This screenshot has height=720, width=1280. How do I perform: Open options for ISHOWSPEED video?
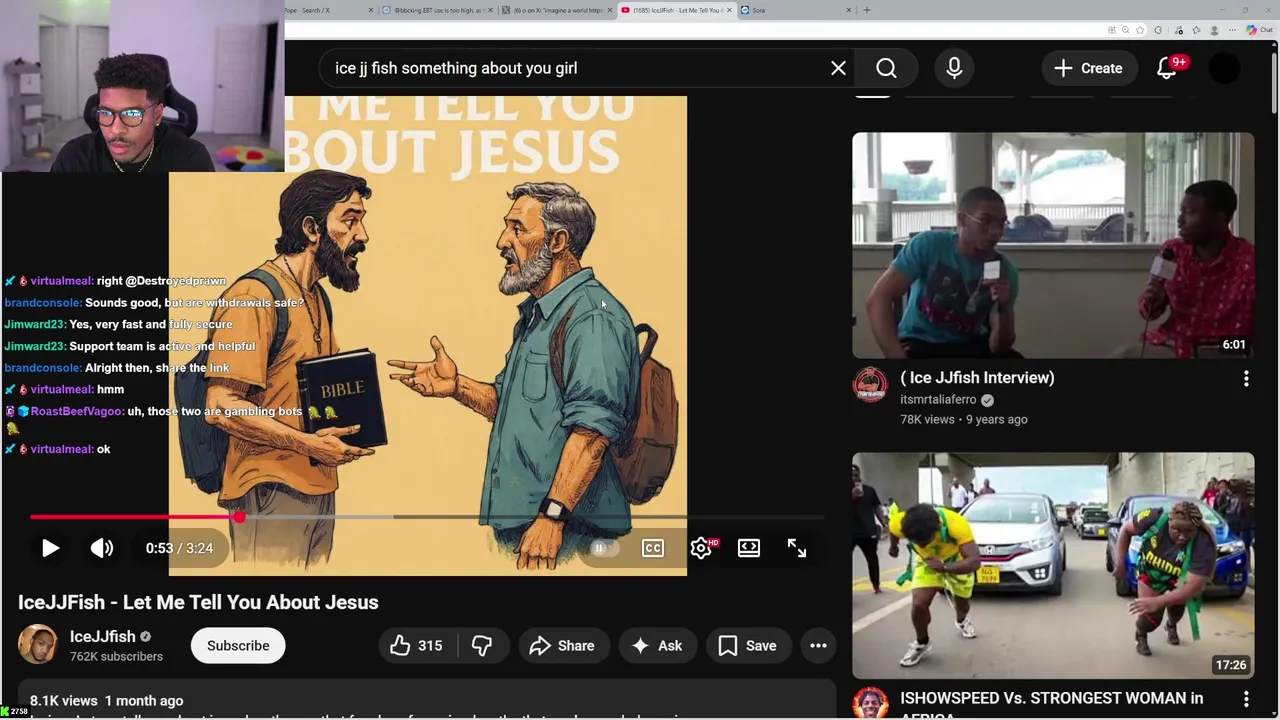(x=1246, y=699)
